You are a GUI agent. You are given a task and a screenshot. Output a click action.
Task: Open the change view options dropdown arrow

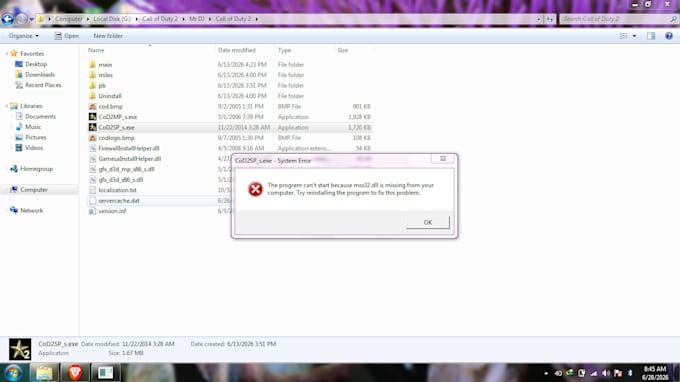[x=634, y=36]
